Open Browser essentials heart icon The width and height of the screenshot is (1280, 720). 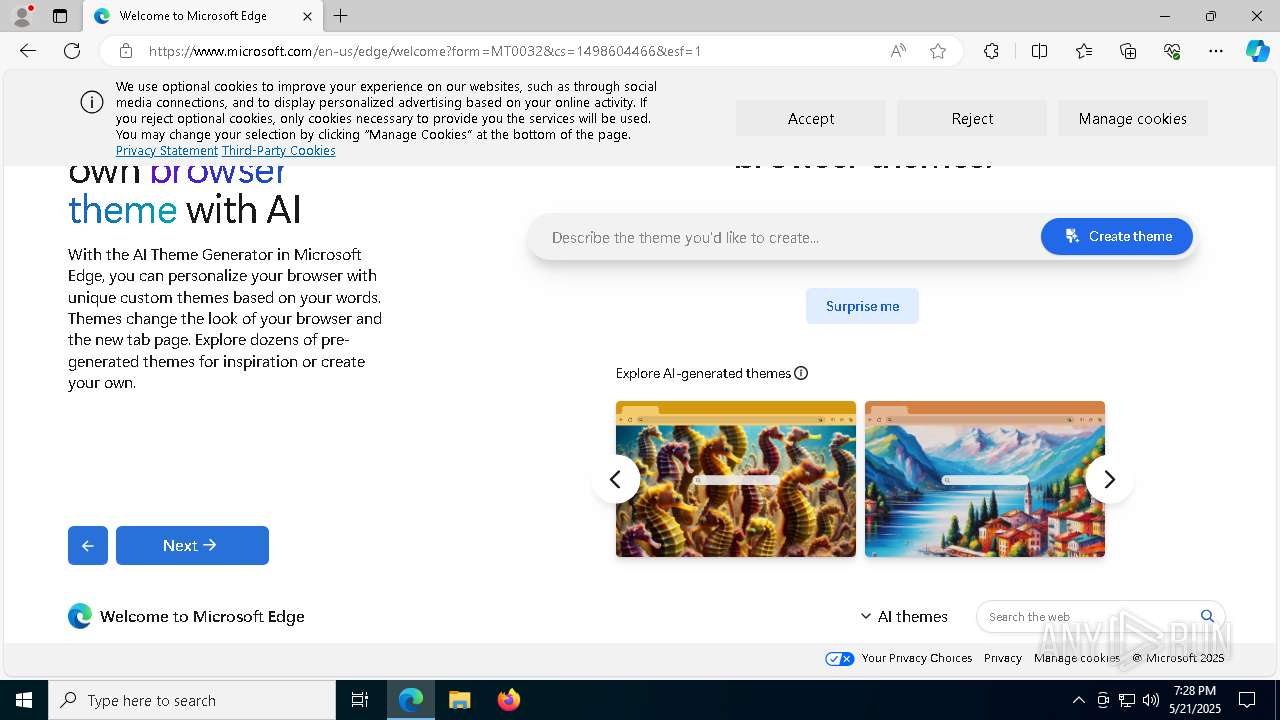pos(1172,51)
